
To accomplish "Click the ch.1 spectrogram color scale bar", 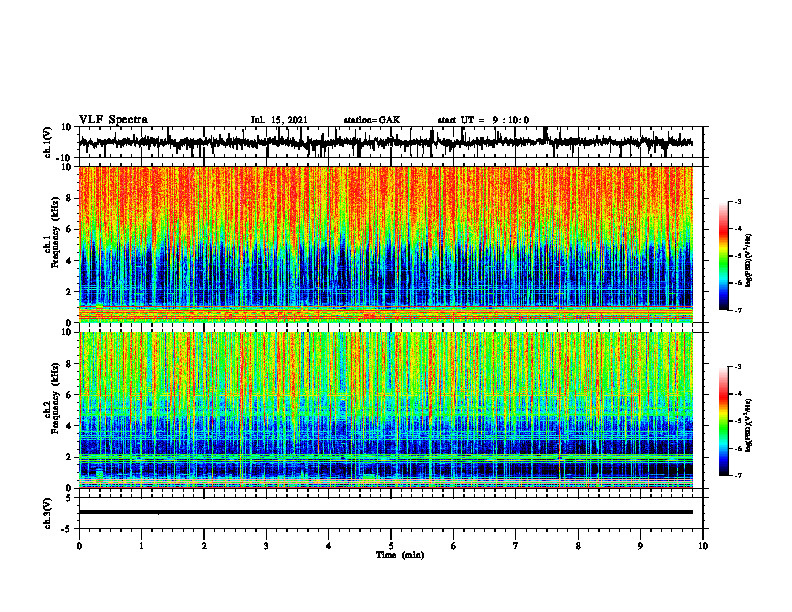I will (723, 255).
